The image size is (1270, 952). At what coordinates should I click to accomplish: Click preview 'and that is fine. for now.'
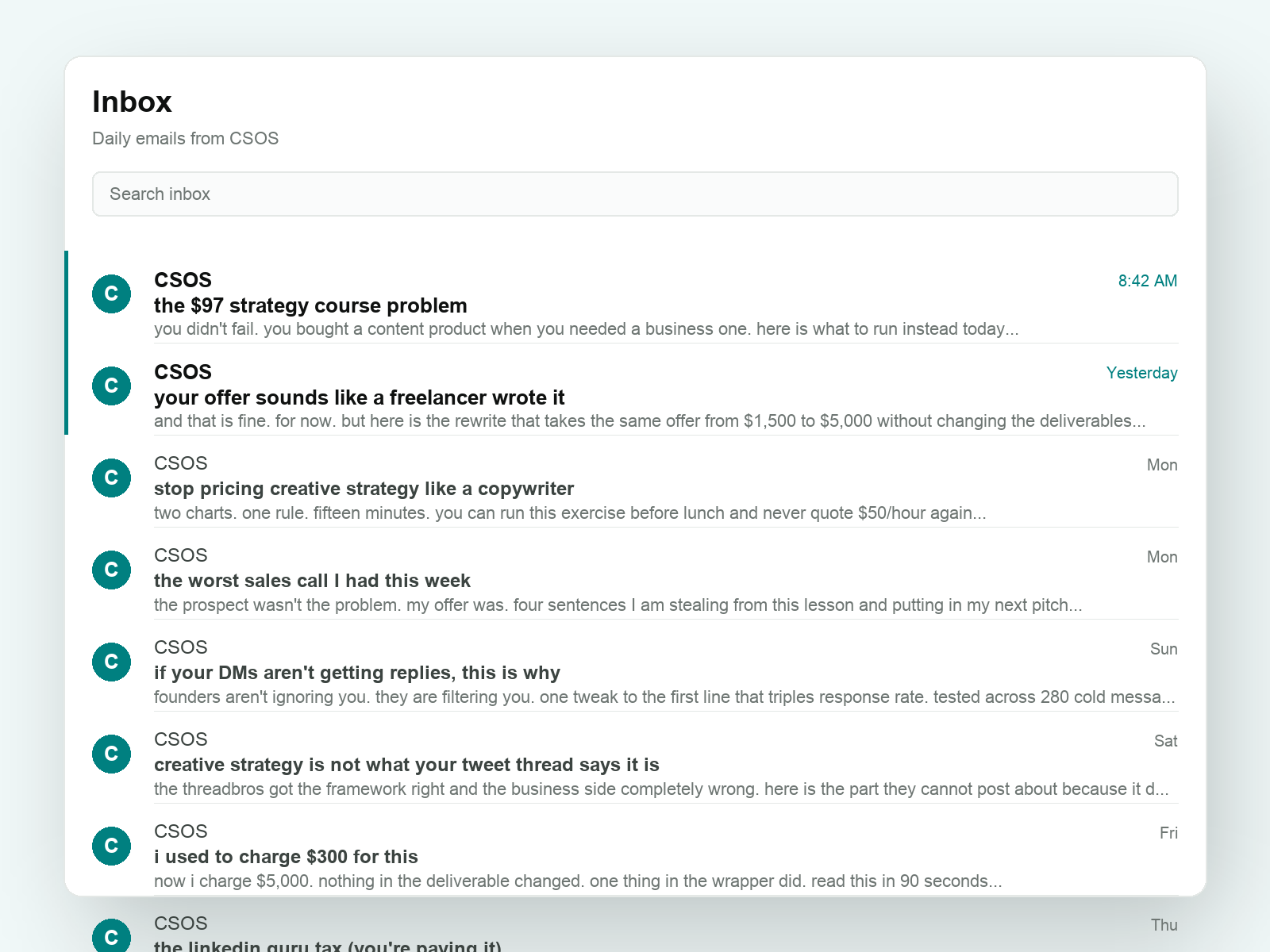click(650, 421)
